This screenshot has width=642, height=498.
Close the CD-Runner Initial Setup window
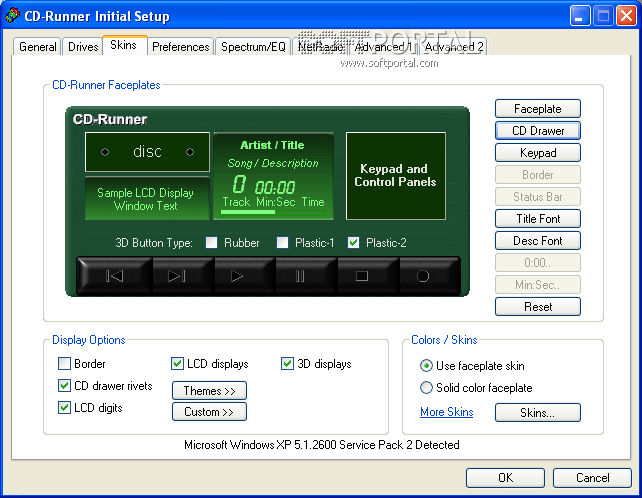pos(626,16)
